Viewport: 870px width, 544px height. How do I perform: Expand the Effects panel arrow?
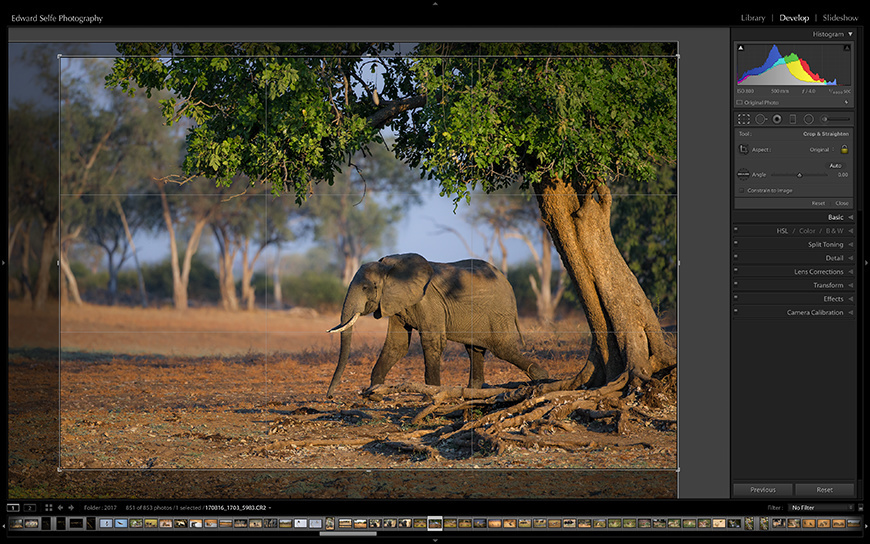pyautogui.click(x=850, y=299)
